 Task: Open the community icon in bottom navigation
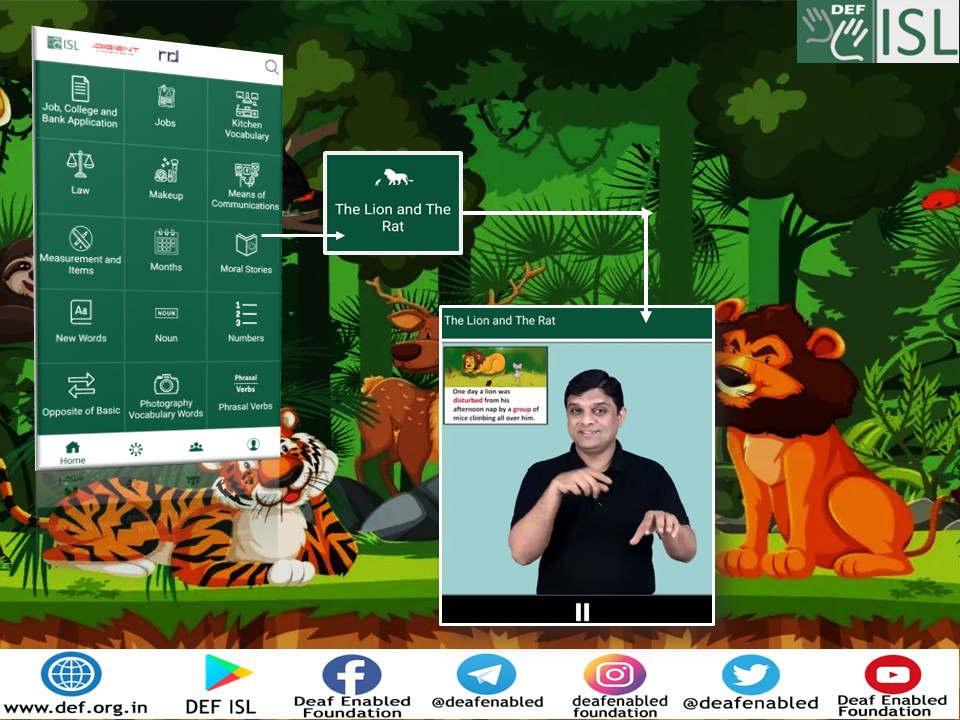196,447
